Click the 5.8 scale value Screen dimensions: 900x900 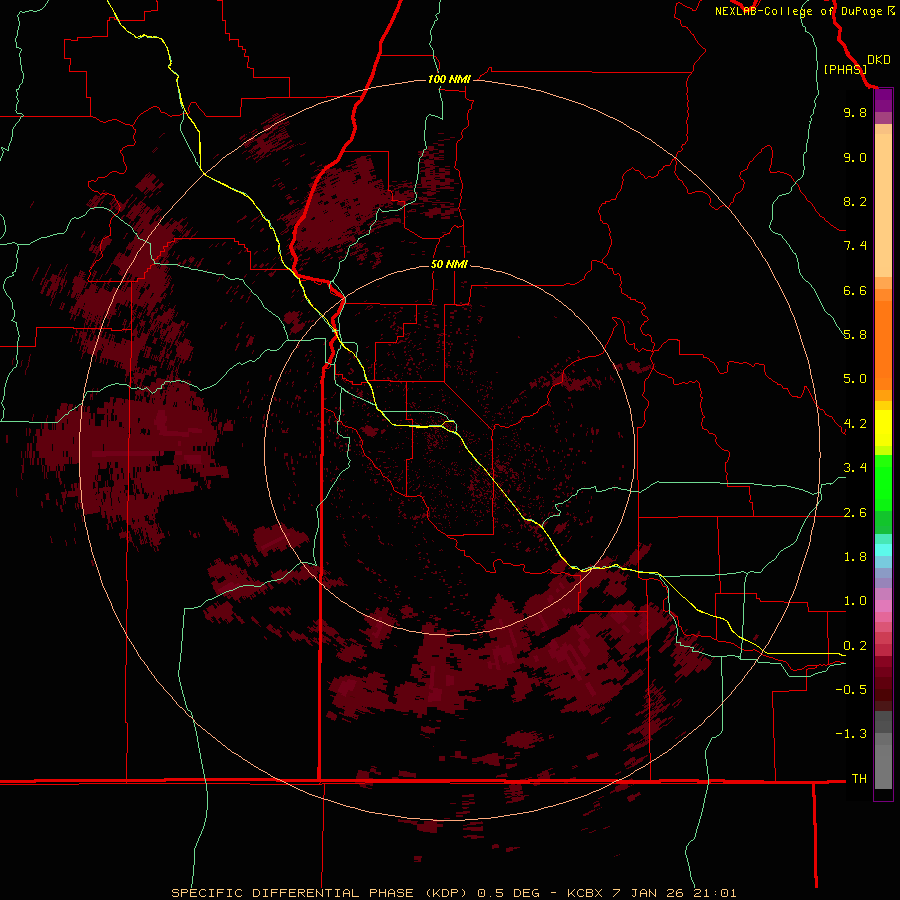pyautogui.click(x=855, y=335)
